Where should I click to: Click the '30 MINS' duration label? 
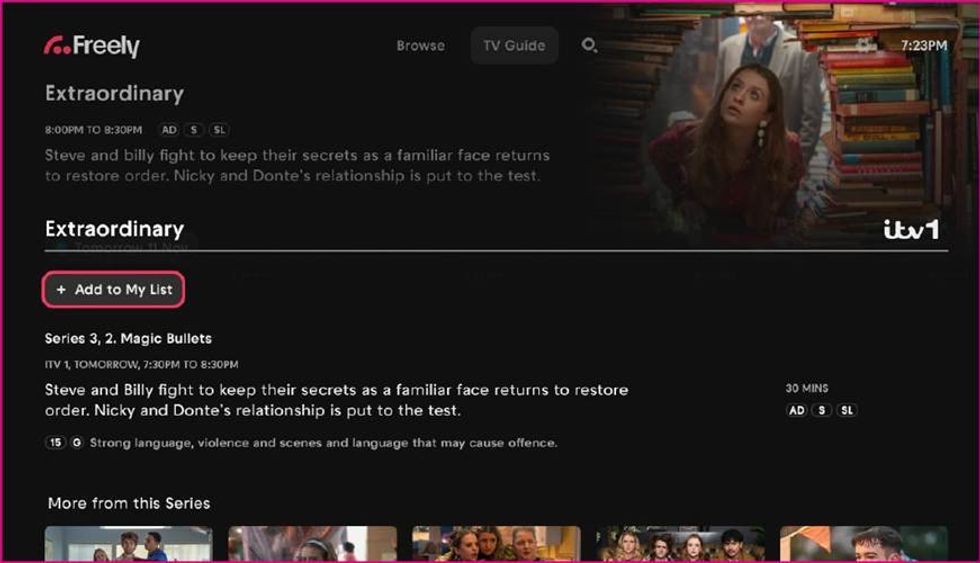806,388
